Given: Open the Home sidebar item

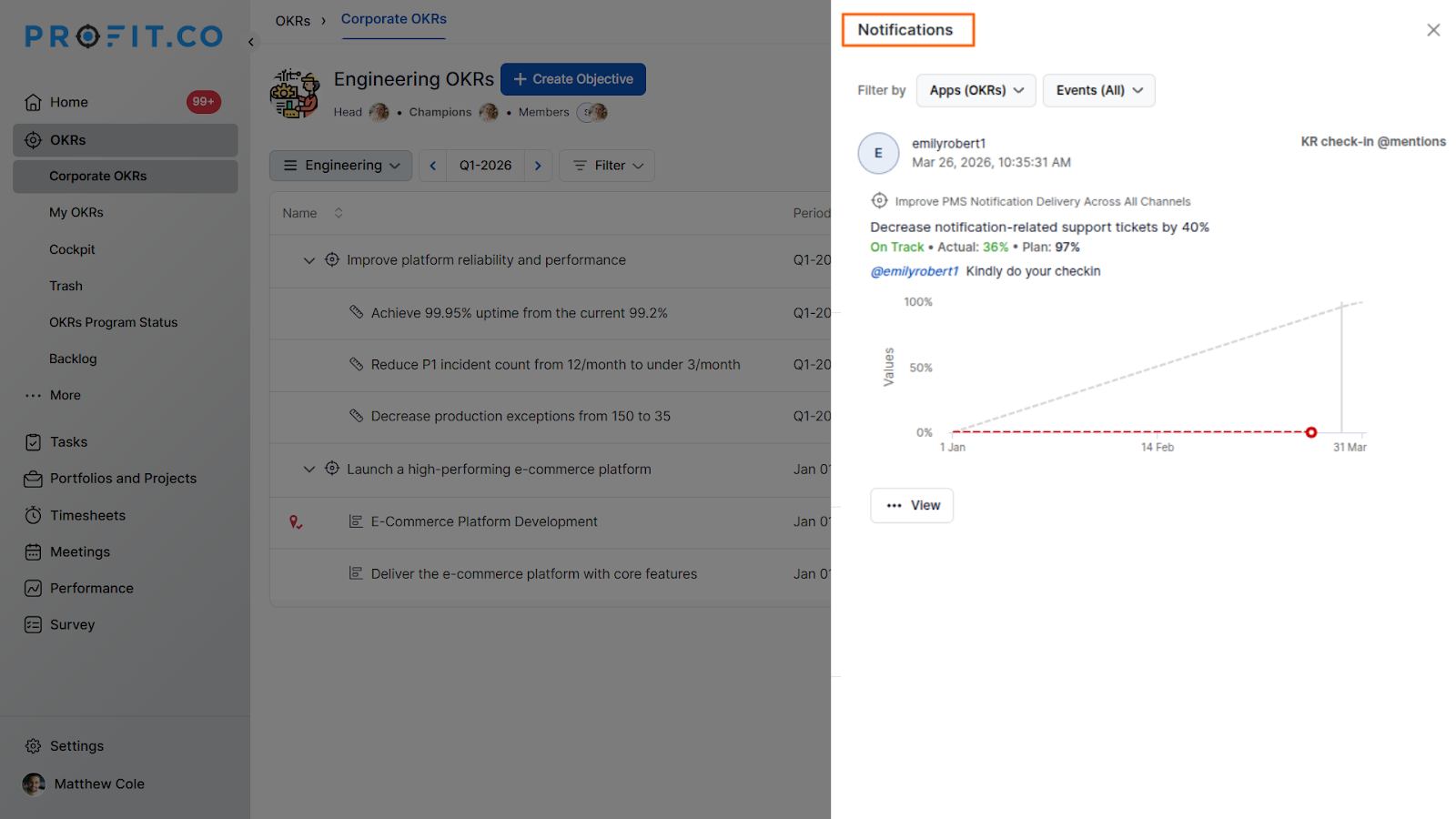Looking at the screenshot, I should 69,102.
